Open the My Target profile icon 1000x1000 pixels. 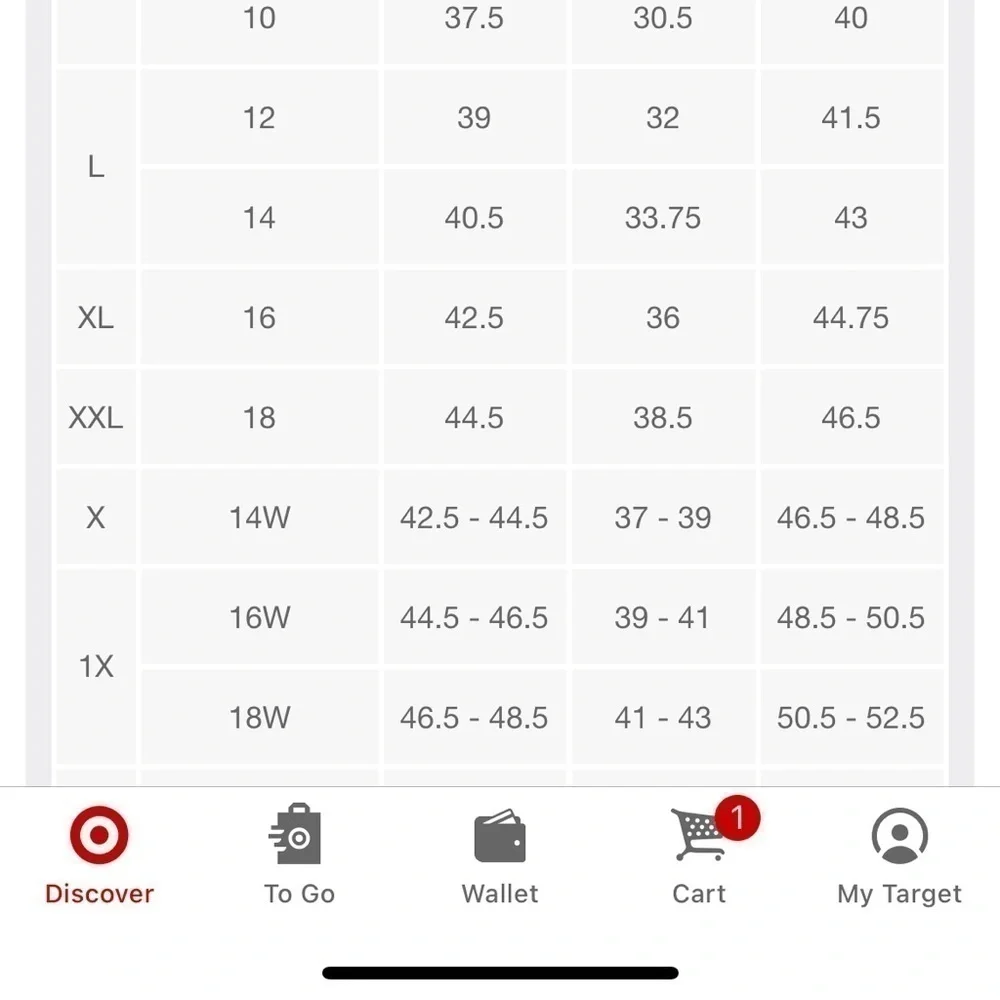[899, 835]
